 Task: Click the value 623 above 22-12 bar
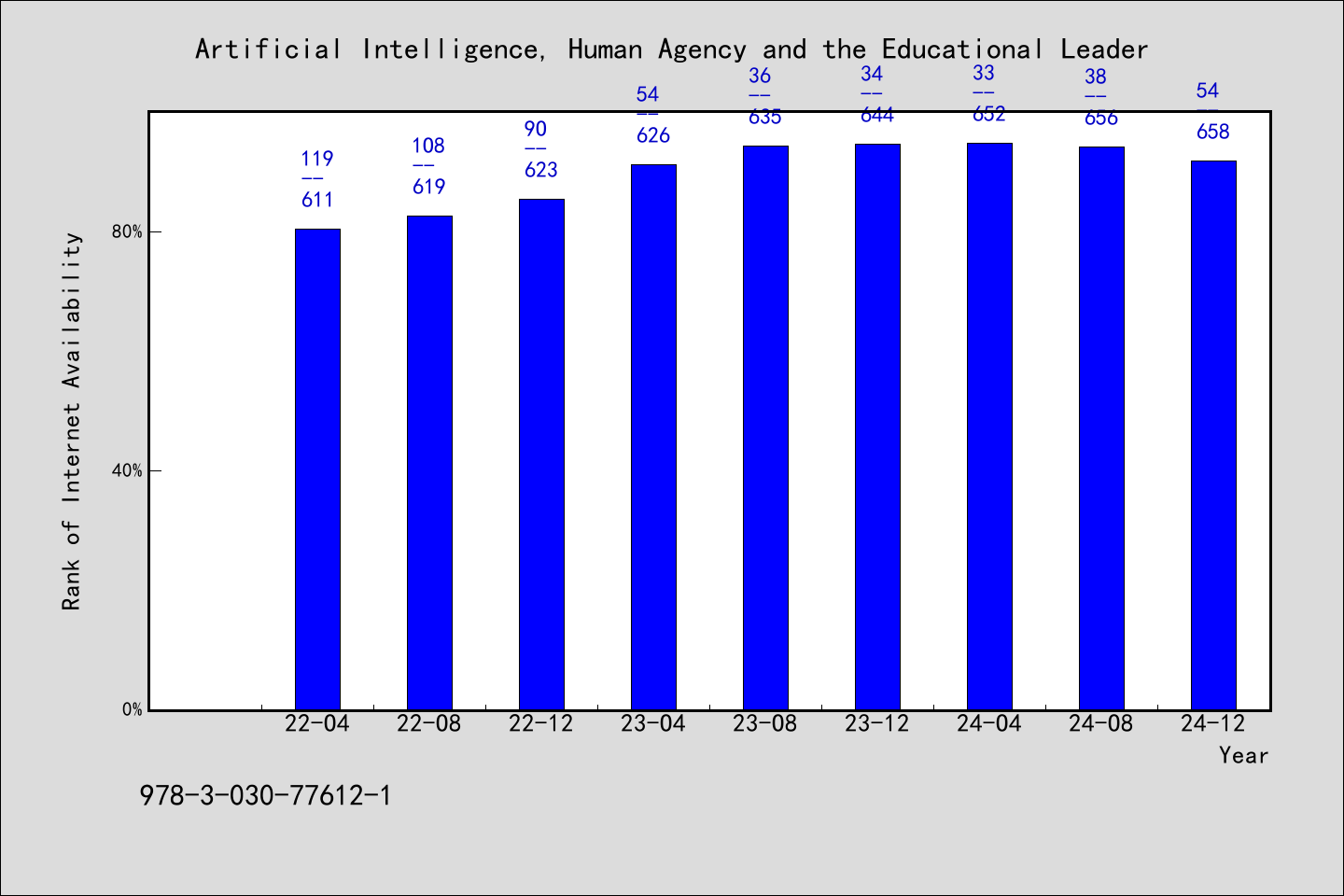pyautogui.click(x=541, y=169)
